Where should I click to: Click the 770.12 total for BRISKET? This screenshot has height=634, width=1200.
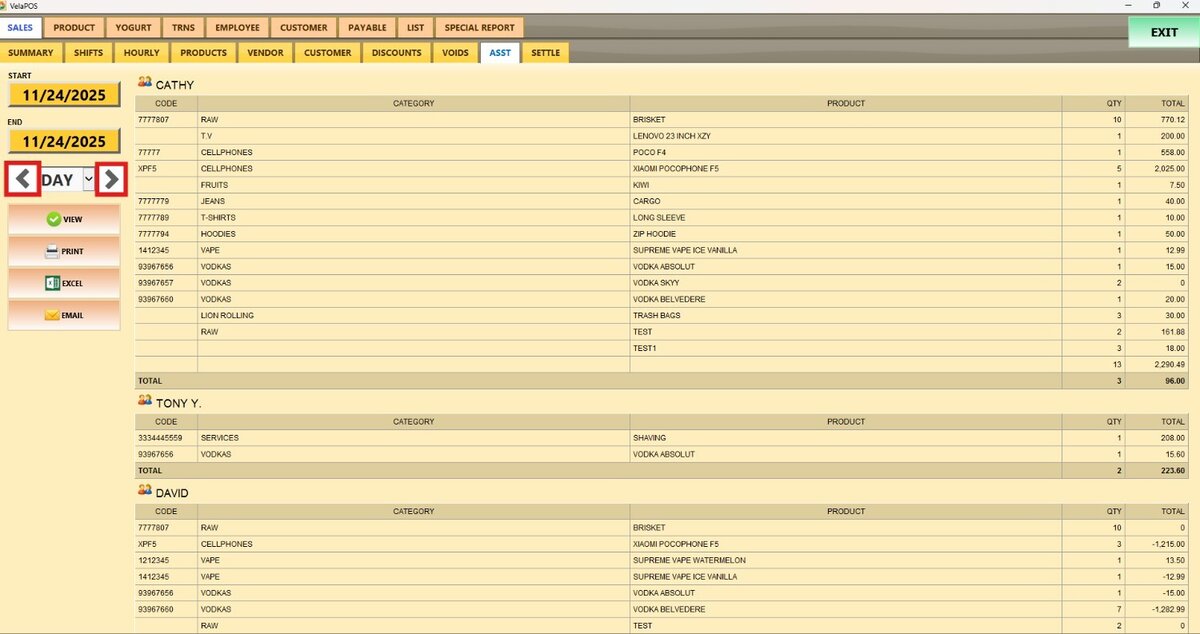(1172, 120)
